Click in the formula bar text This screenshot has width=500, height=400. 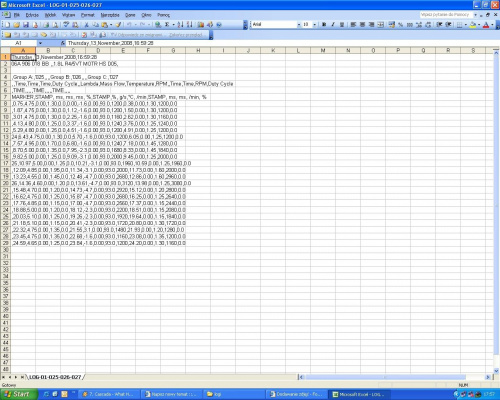click(111, 43)
